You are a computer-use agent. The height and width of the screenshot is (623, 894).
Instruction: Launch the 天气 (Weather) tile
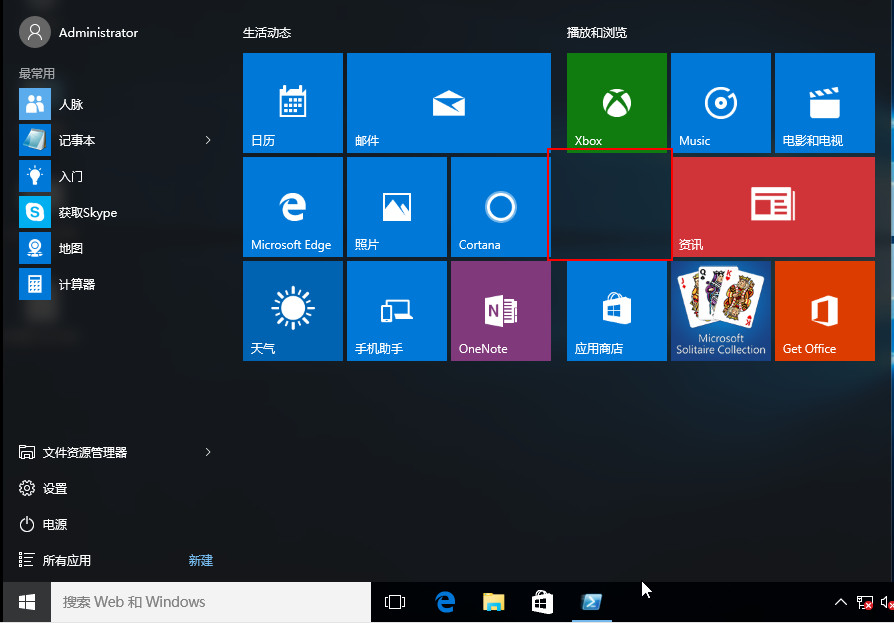tap(292, 310)
